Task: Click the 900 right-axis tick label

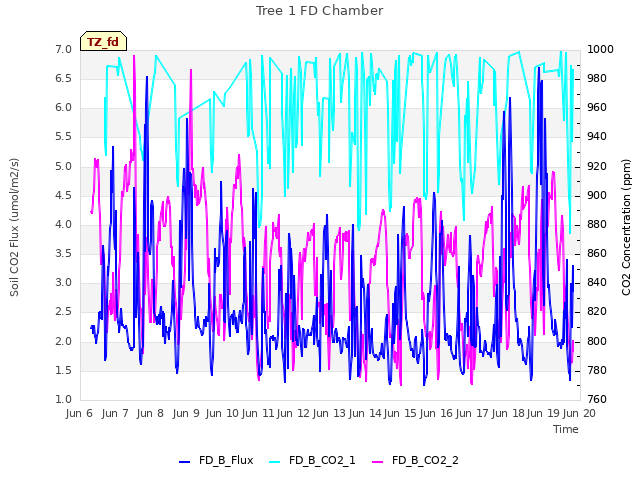Action: coord(597,196)
